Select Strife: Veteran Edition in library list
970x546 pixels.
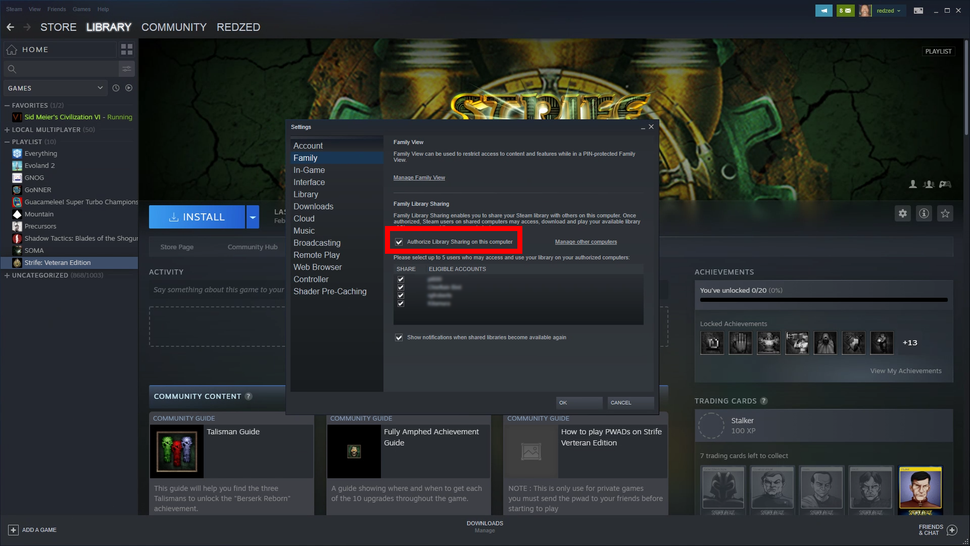pyautogui.click(x=69, y=263)
